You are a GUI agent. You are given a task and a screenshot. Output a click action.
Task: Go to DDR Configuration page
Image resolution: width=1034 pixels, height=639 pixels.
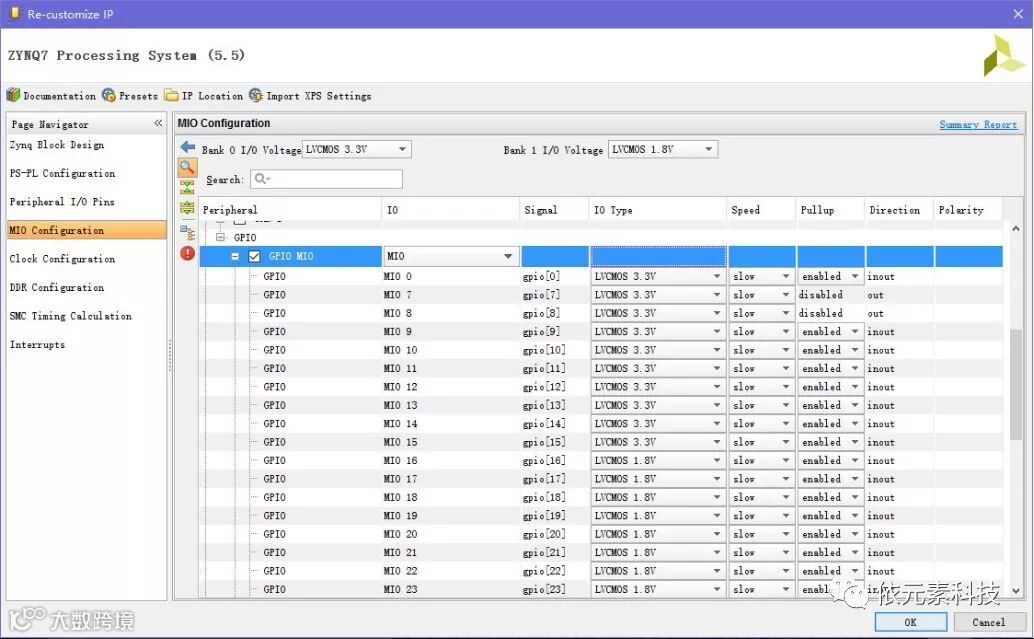(57, 287)
